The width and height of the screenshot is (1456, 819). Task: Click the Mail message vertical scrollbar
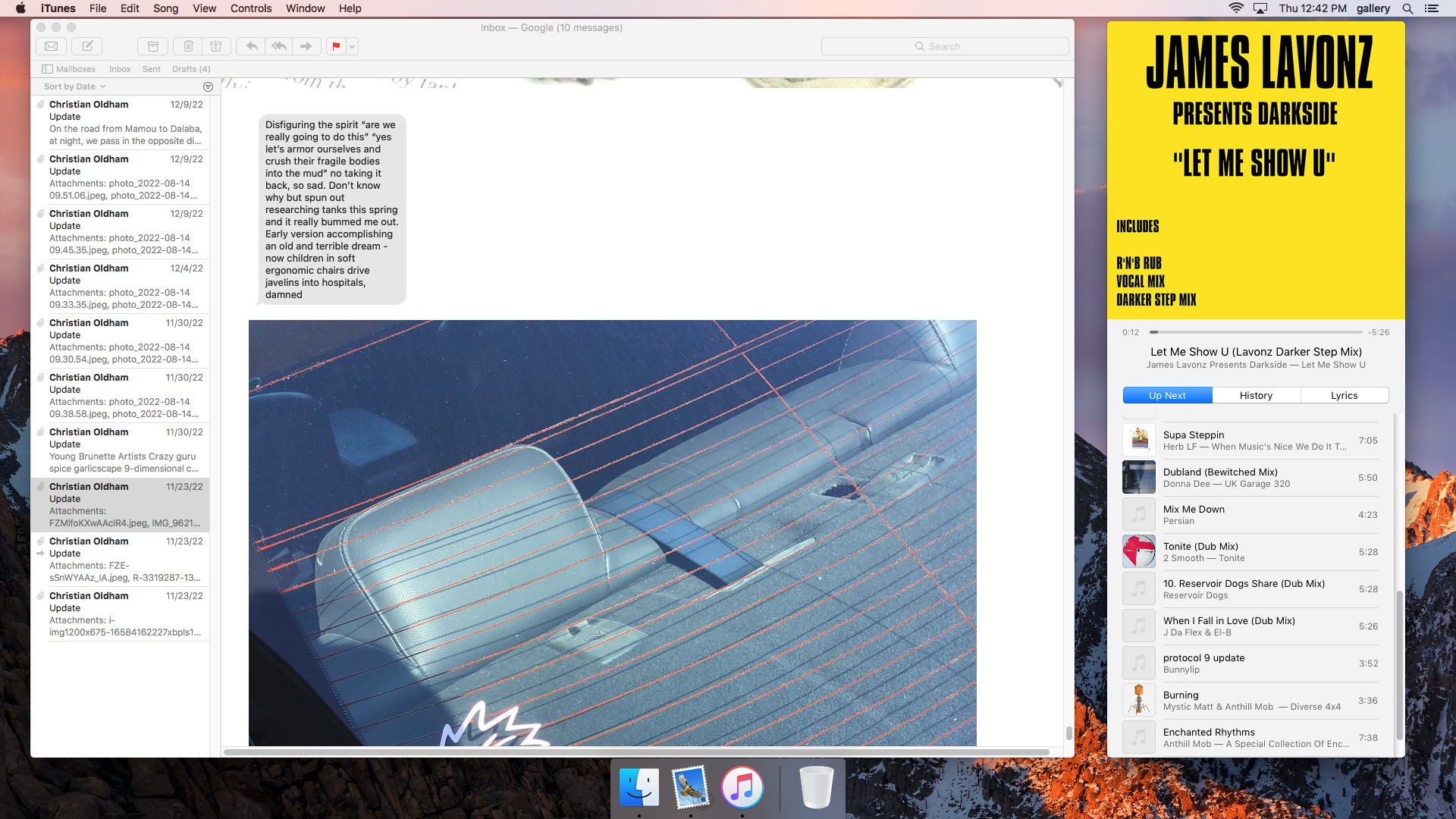pos(1068,733)
